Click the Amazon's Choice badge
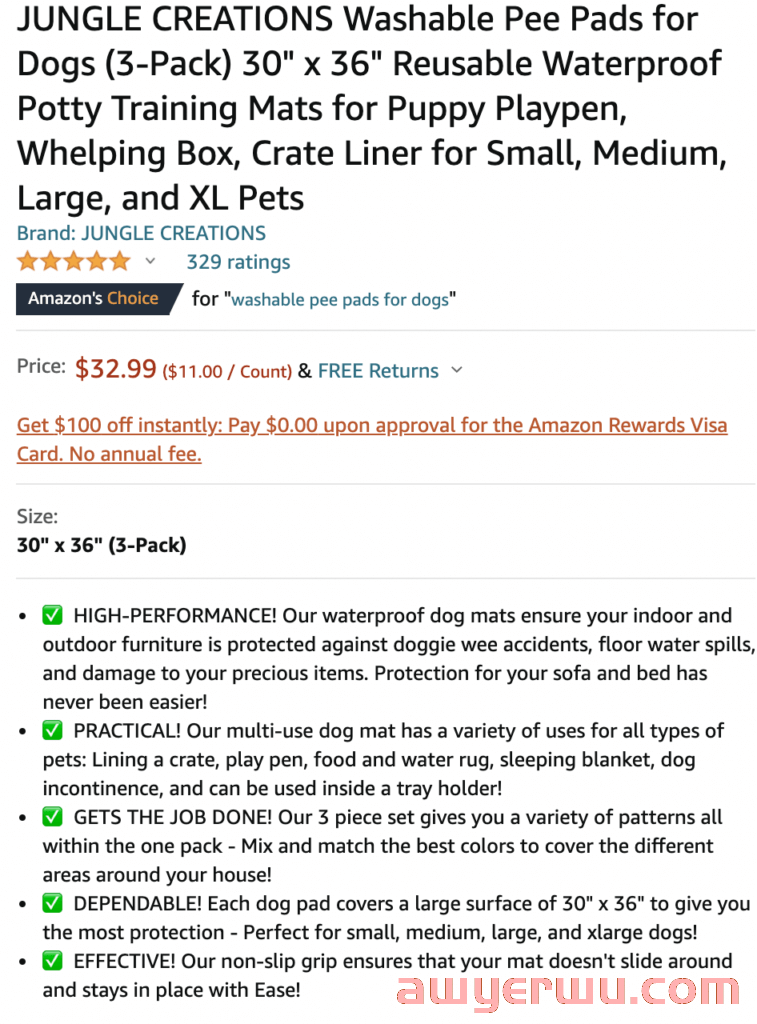The width and height of the screenshot is (757, 1024). point(98,299)
